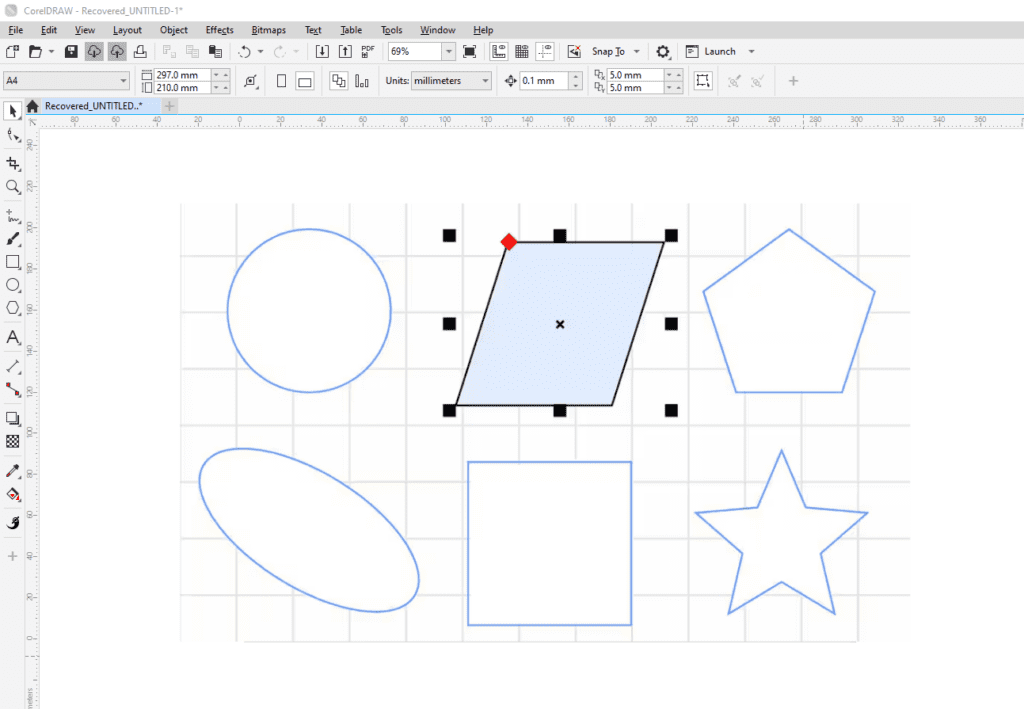Image resolution: width=1024 pixels, height=709 pixels.
Task: Open the Bitmaps menu
Action: [x=268, y=30]
